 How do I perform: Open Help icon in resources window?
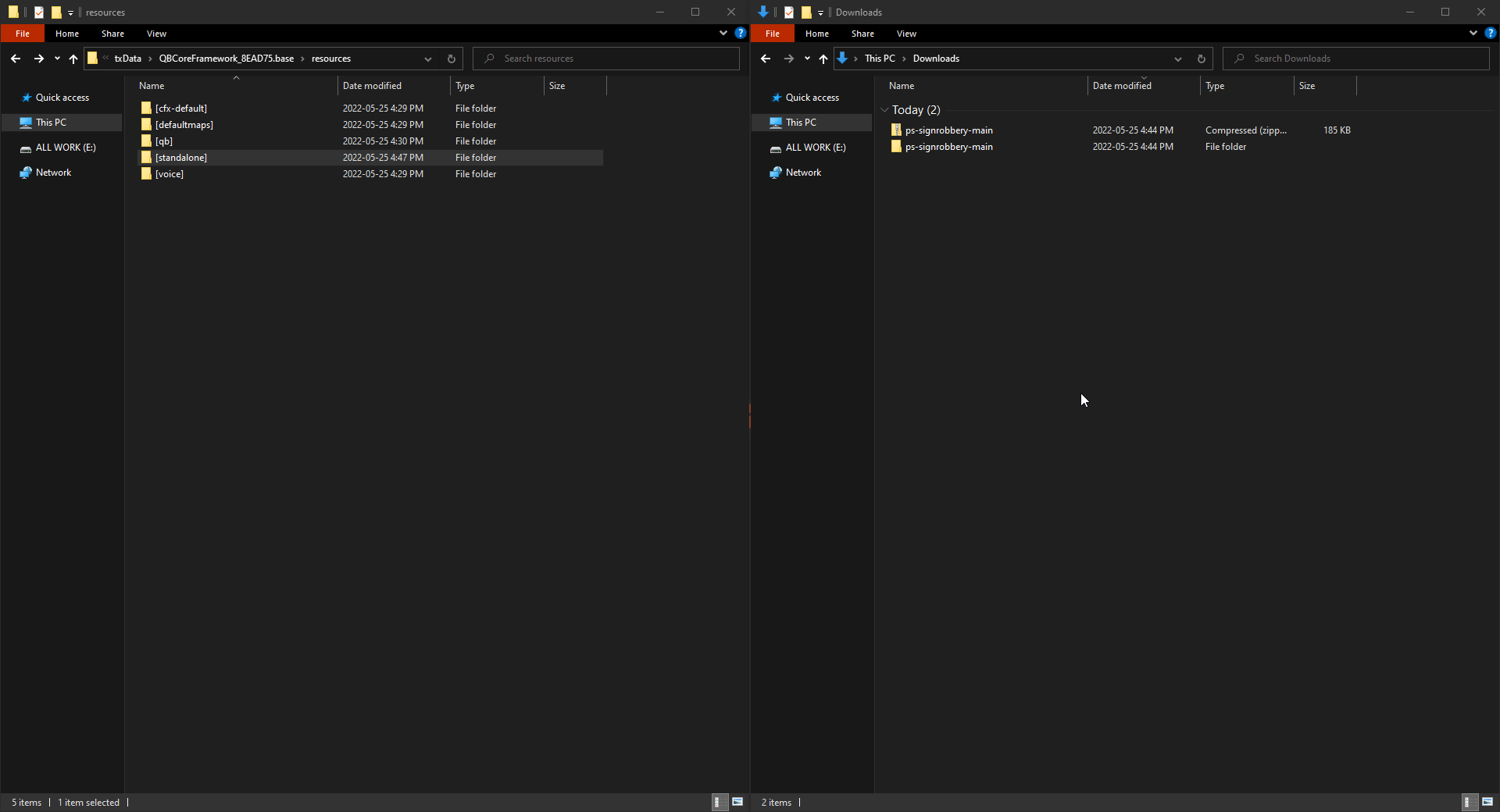pos(741,33)
